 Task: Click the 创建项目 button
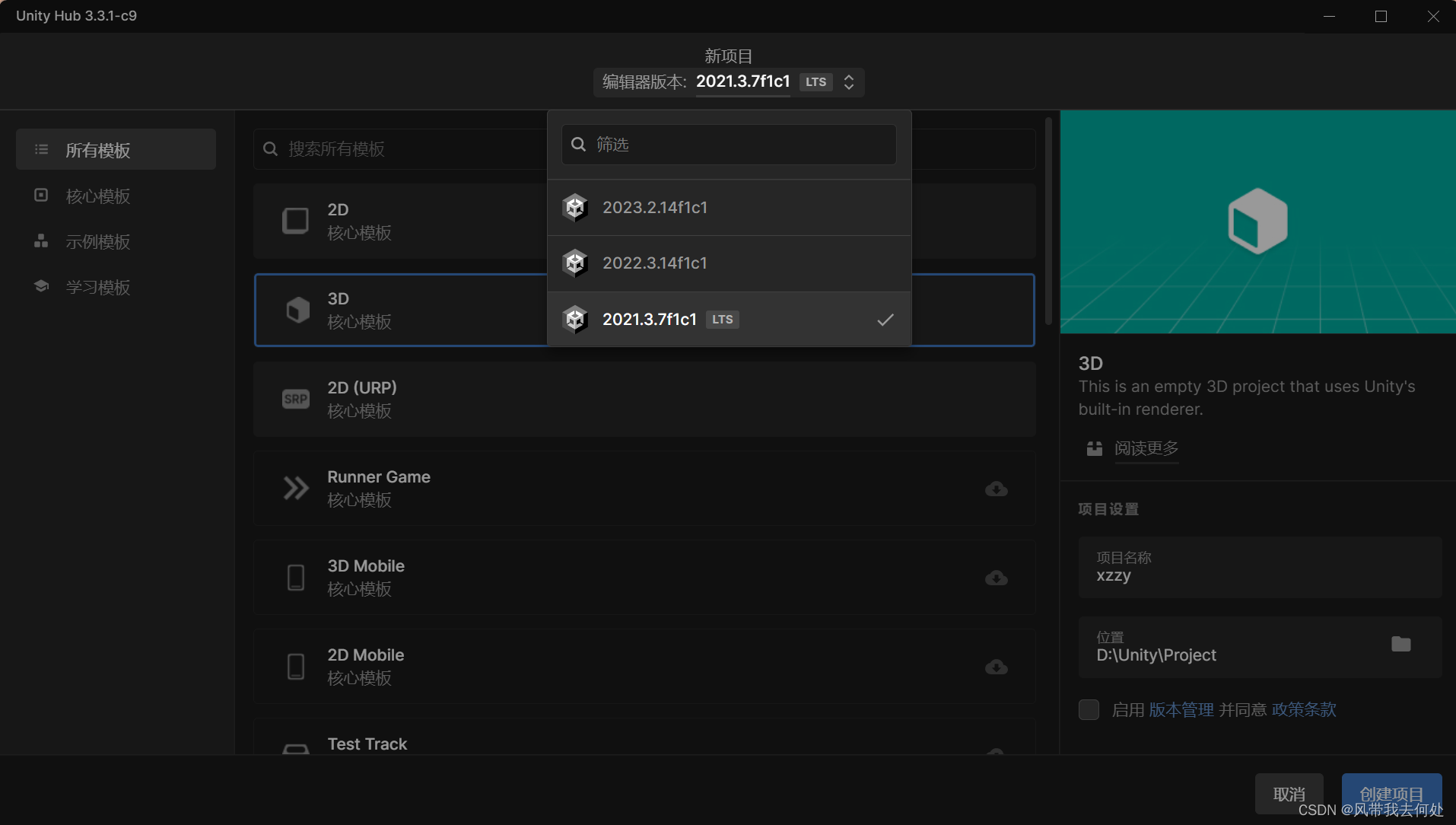[1391, 794]
